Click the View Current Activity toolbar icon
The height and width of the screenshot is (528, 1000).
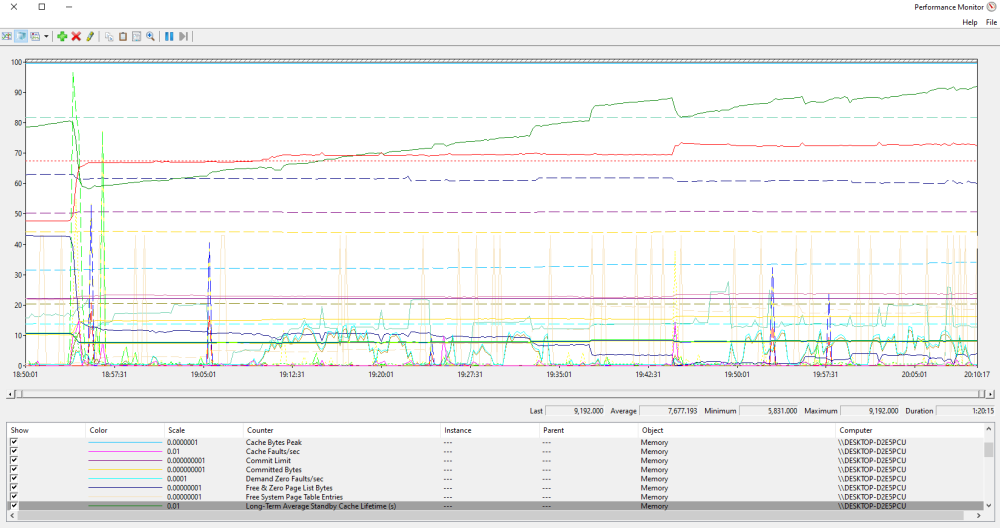(7, 36)
